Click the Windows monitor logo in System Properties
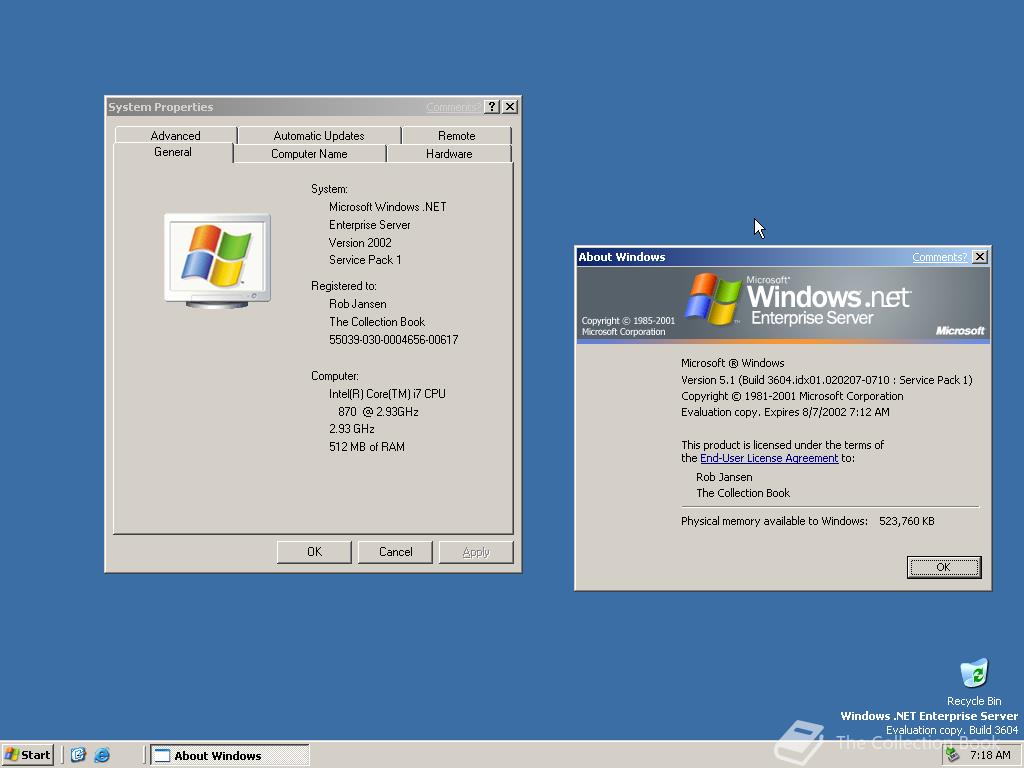Viewport: 1024px width, 768px height. [x=217, y=261]
